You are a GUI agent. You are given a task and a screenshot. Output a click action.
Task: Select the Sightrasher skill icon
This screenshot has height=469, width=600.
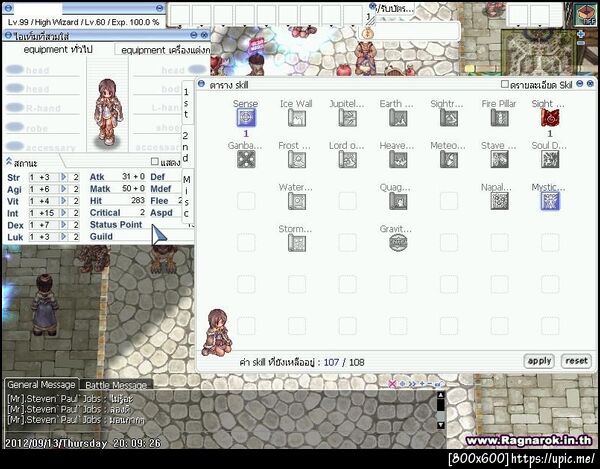click(x=449, y=117)
